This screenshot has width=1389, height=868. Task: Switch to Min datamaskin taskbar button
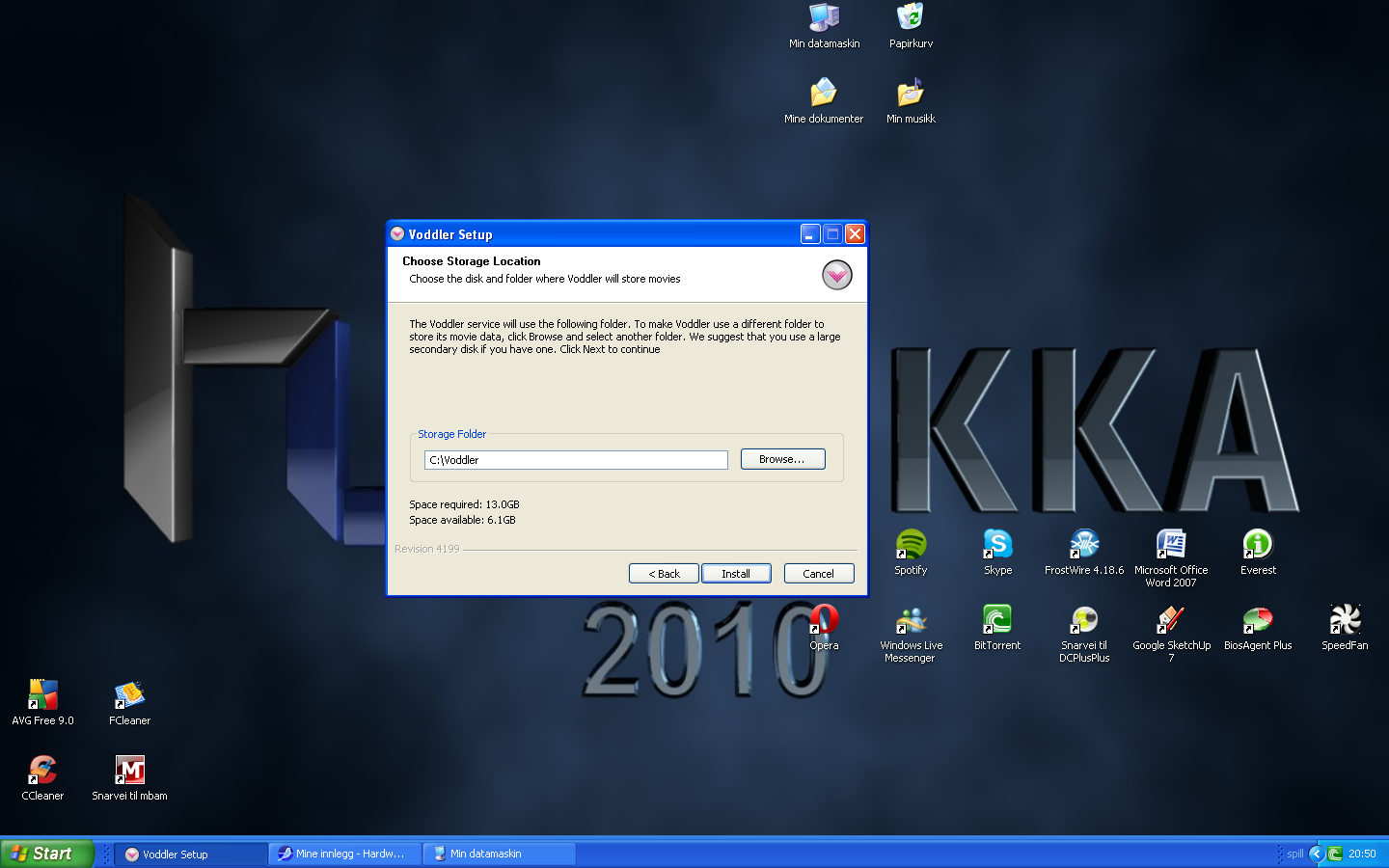[x=500, y=854]
